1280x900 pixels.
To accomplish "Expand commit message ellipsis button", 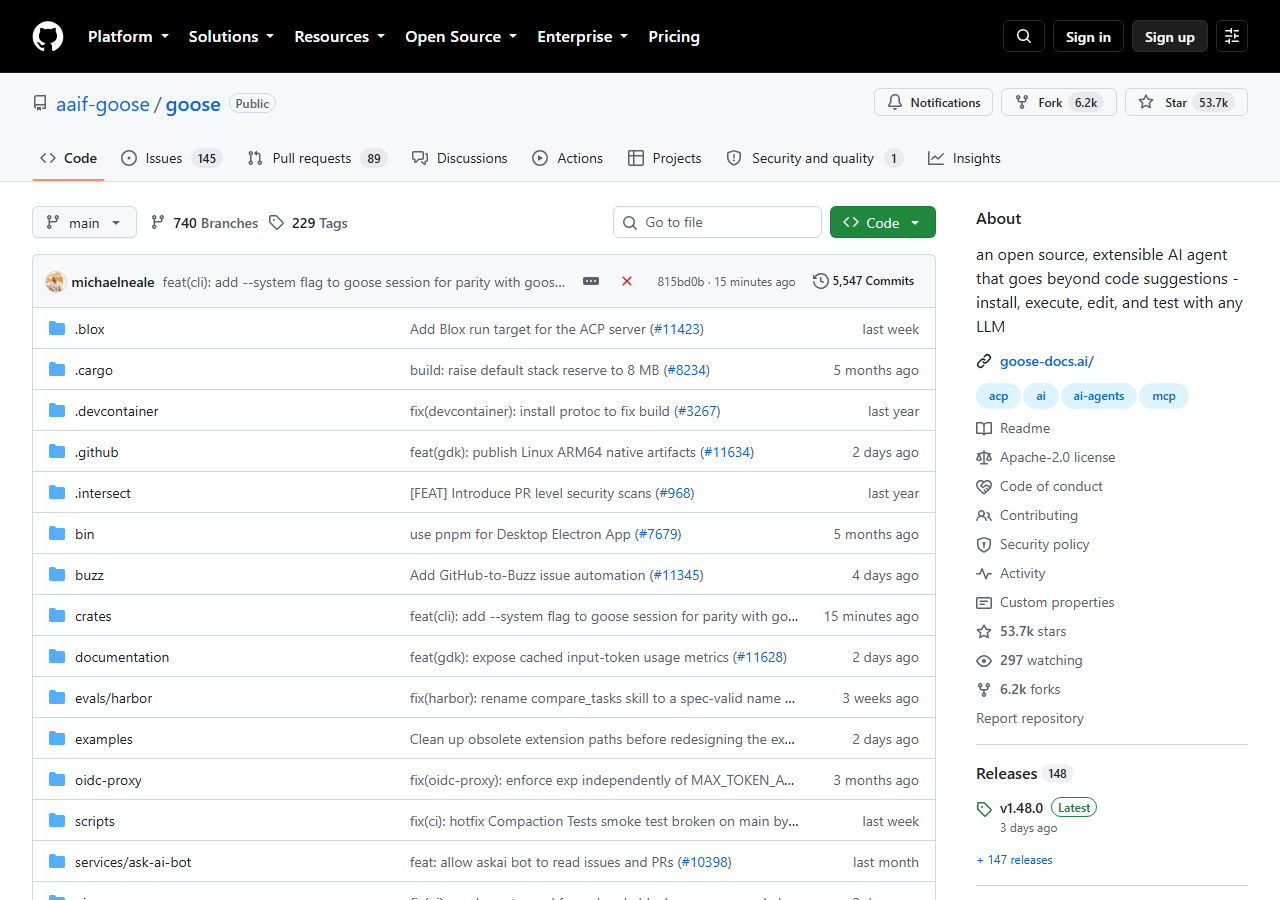I will click(x=591, y=281).
